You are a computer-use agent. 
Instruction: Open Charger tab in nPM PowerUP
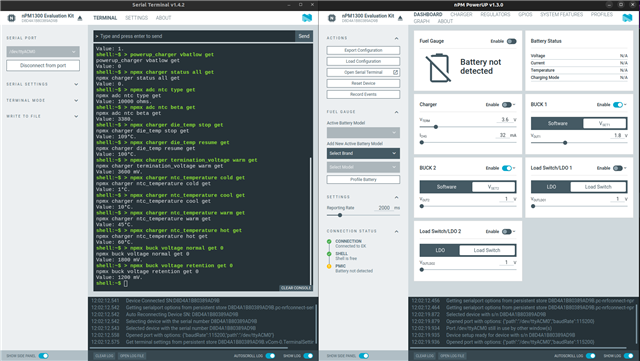coord(461,14)
